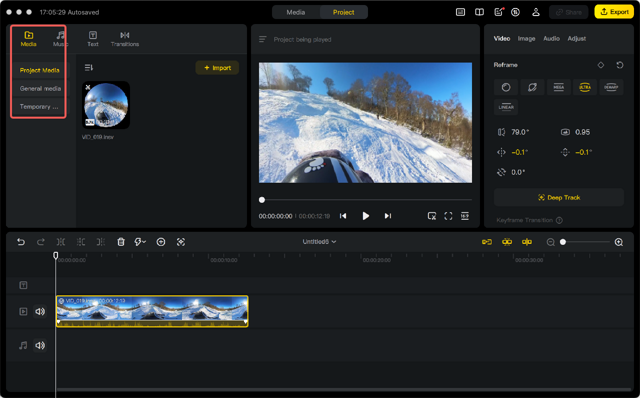Open the tutorial book icon

pos(479,12)
